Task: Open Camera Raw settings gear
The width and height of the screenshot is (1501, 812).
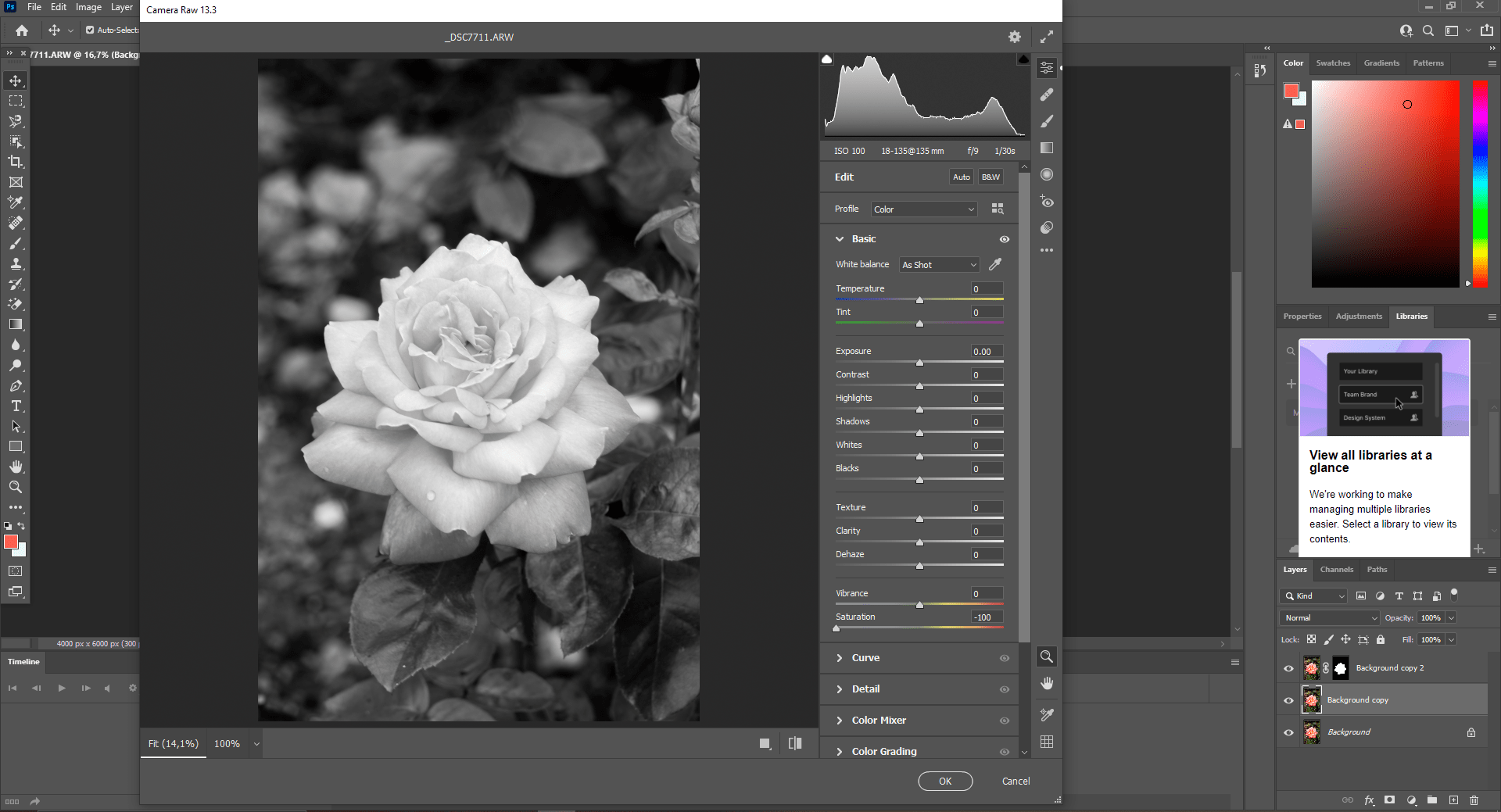Action: tap(1014, 37)
